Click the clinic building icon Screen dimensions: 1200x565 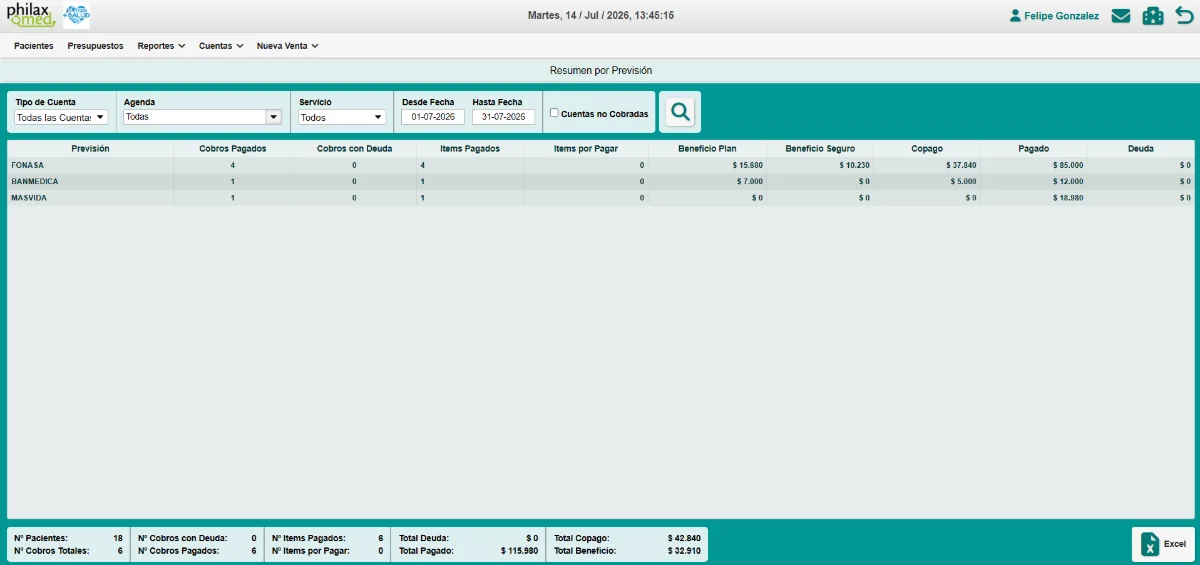(x=1153, y=16)
